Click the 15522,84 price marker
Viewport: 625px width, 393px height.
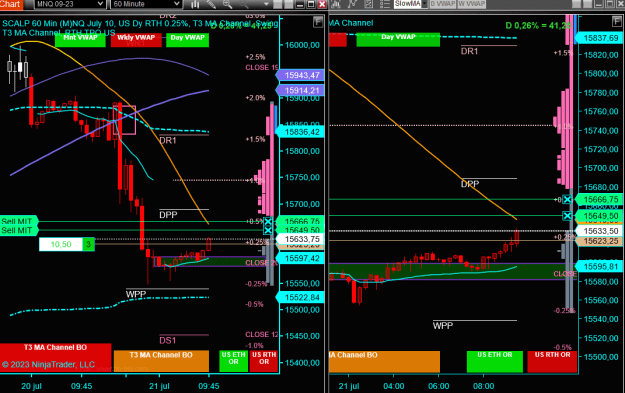tap(301, 297)
